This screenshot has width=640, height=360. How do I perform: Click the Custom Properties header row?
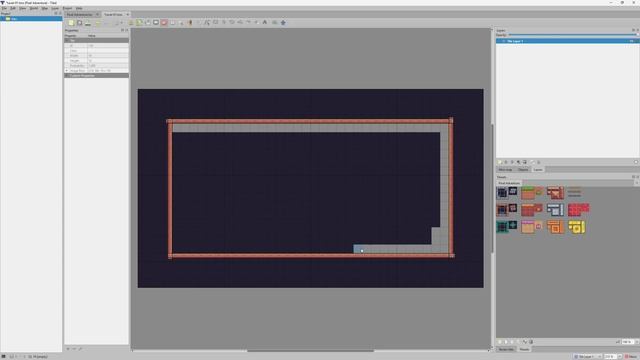pyautogui.click(x=96, y=76)
